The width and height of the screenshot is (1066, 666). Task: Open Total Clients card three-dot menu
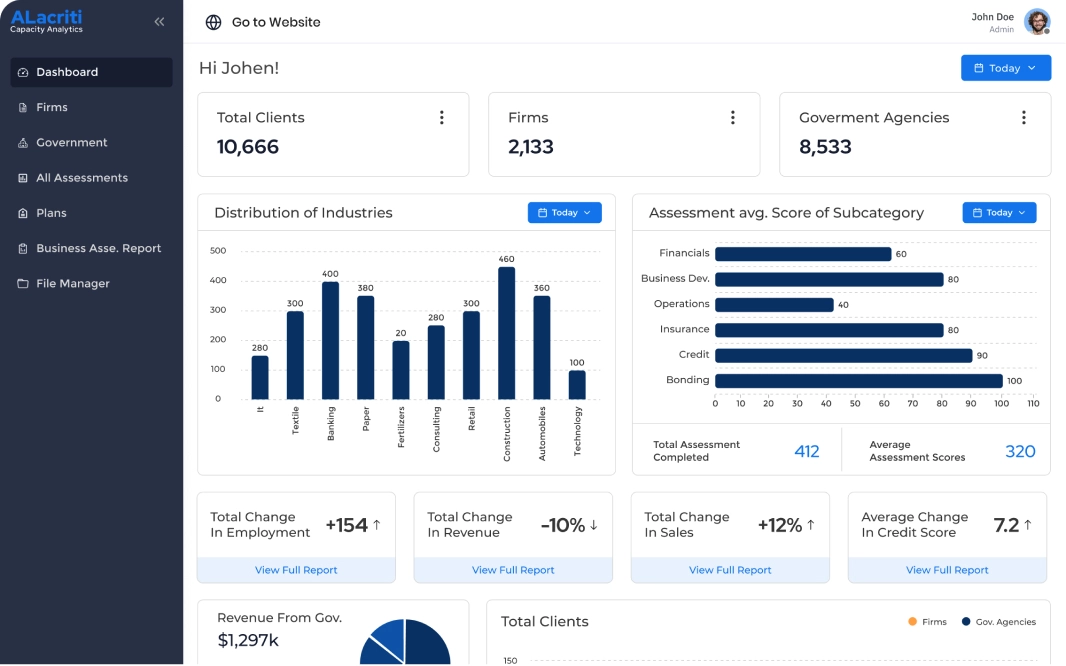[x=441, y=118]
